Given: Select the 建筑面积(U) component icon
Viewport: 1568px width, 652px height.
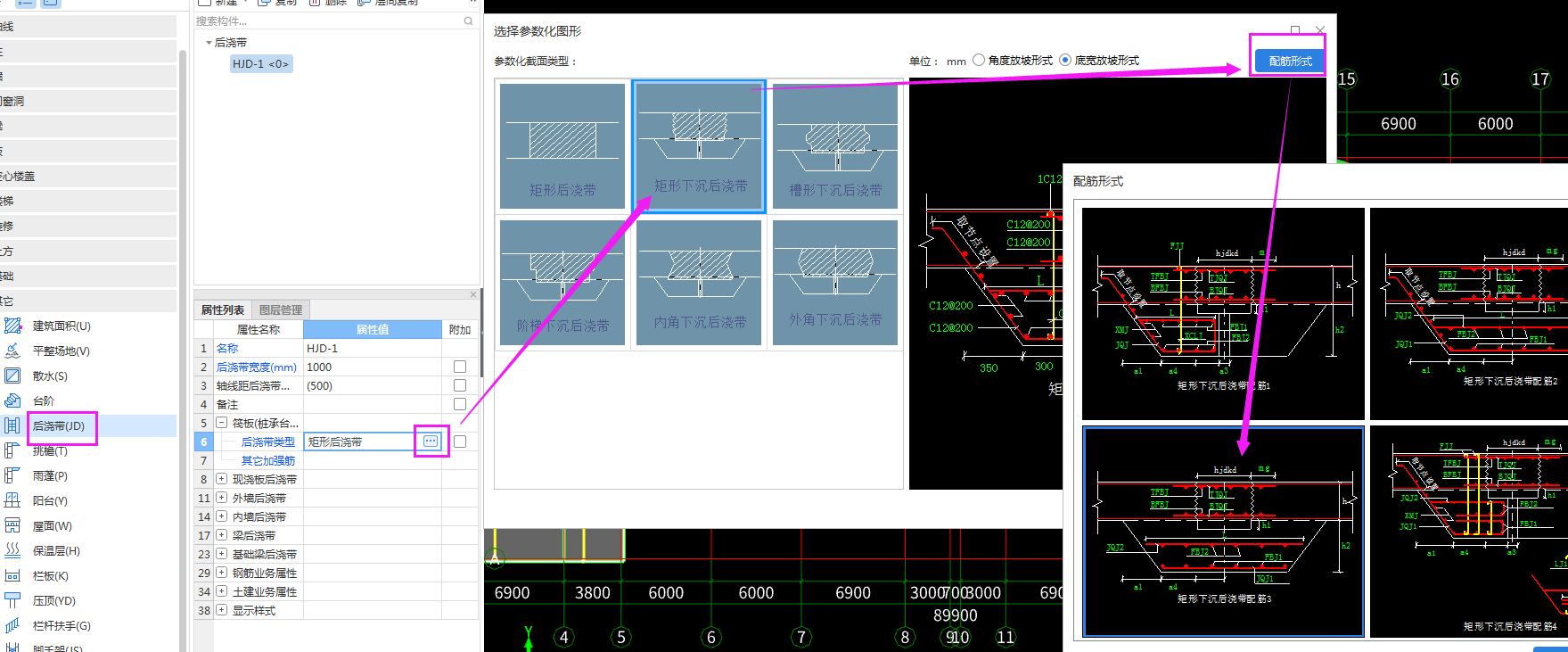Looking at the screenshot, I should pyautogui.click(x=12, y=326).
